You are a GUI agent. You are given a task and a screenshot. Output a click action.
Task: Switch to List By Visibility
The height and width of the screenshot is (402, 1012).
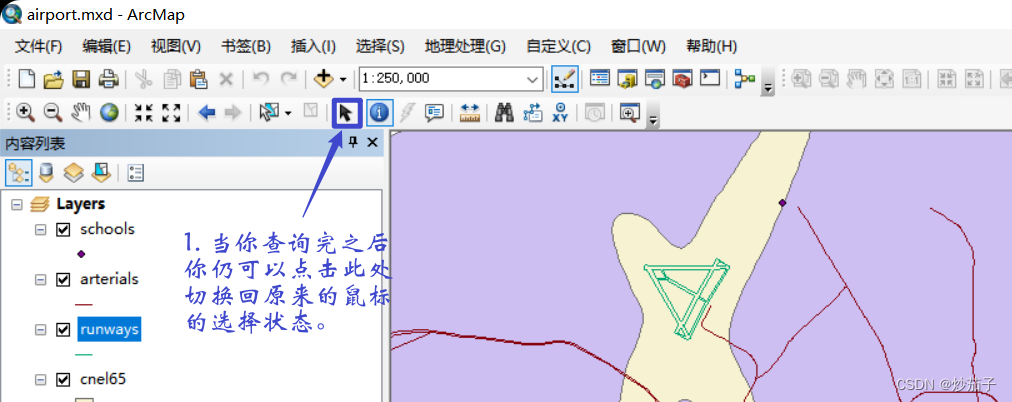[74, 172]
